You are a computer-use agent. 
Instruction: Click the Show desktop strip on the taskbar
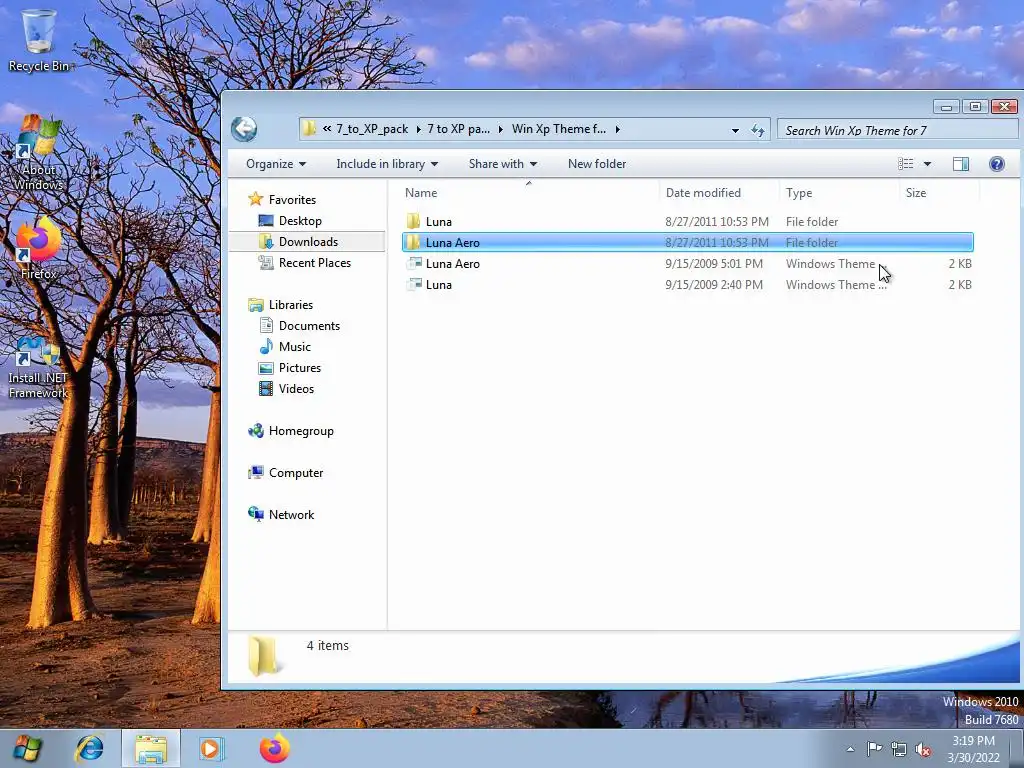point(1017,748)
